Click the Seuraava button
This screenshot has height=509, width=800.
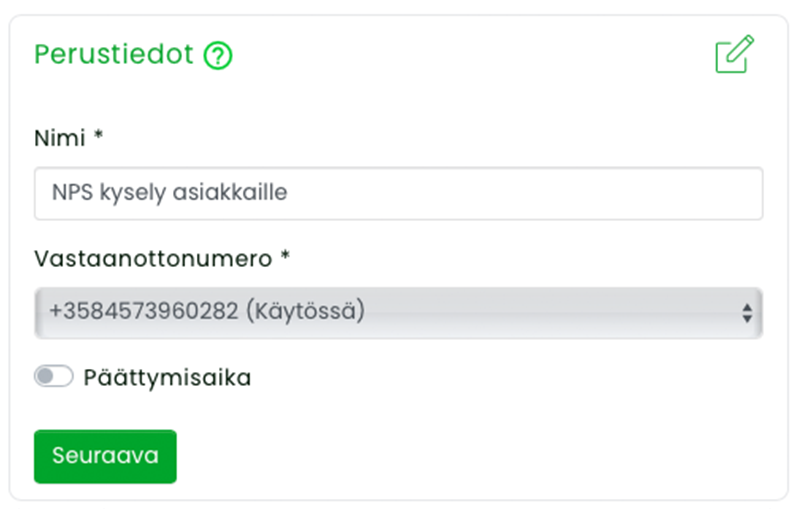tap(105, 456)
